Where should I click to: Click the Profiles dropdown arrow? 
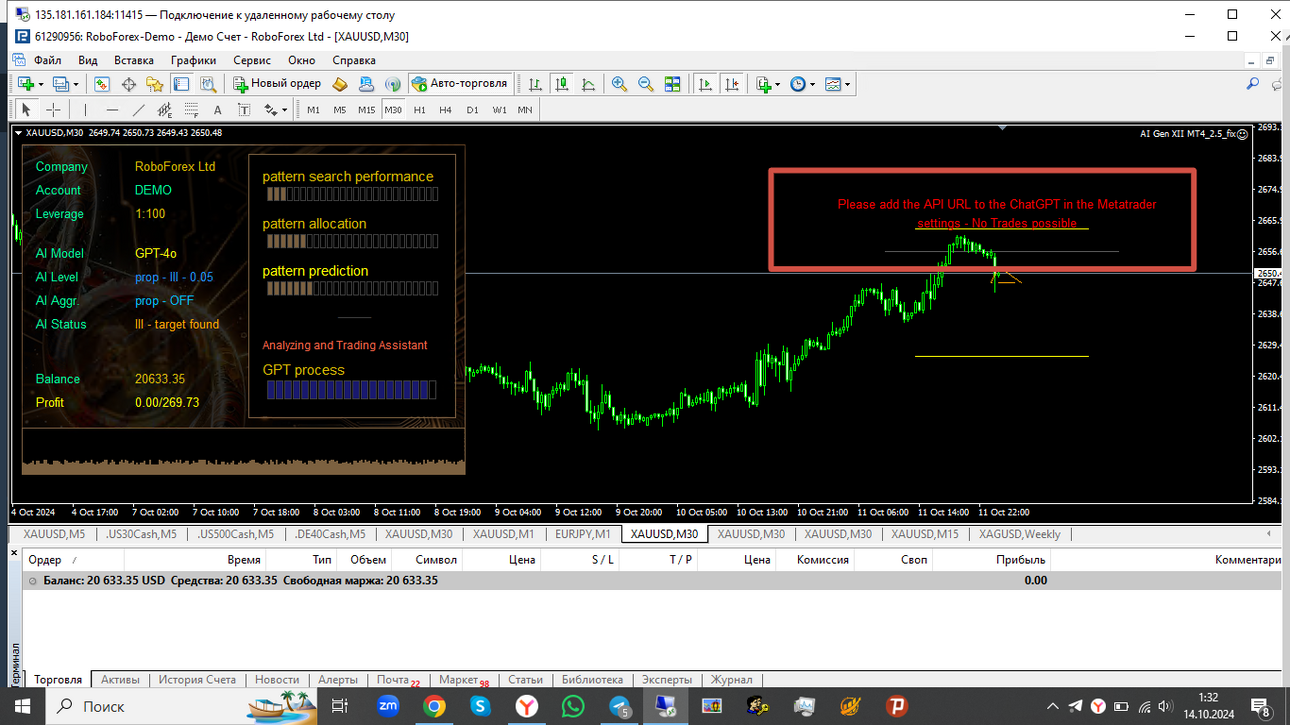tap(76, 84)
